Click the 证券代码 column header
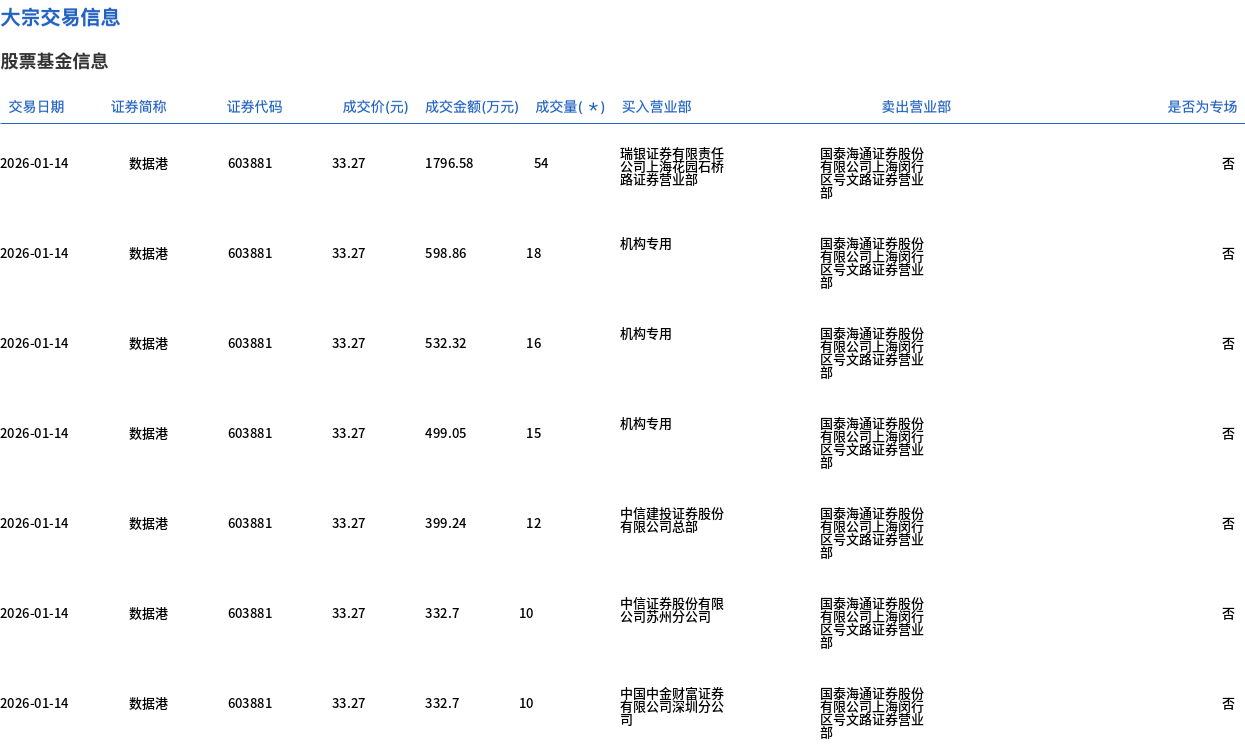Viewport: 1245px width, 754px height. tap(255, 107)
